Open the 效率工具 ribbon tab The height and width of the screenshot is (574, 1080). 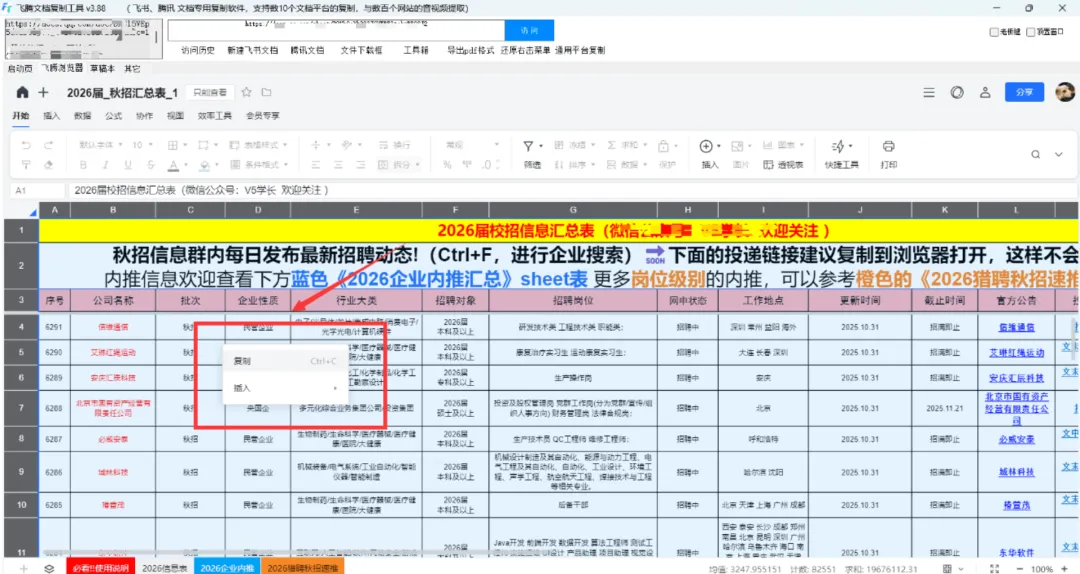[x=215, y=116]
